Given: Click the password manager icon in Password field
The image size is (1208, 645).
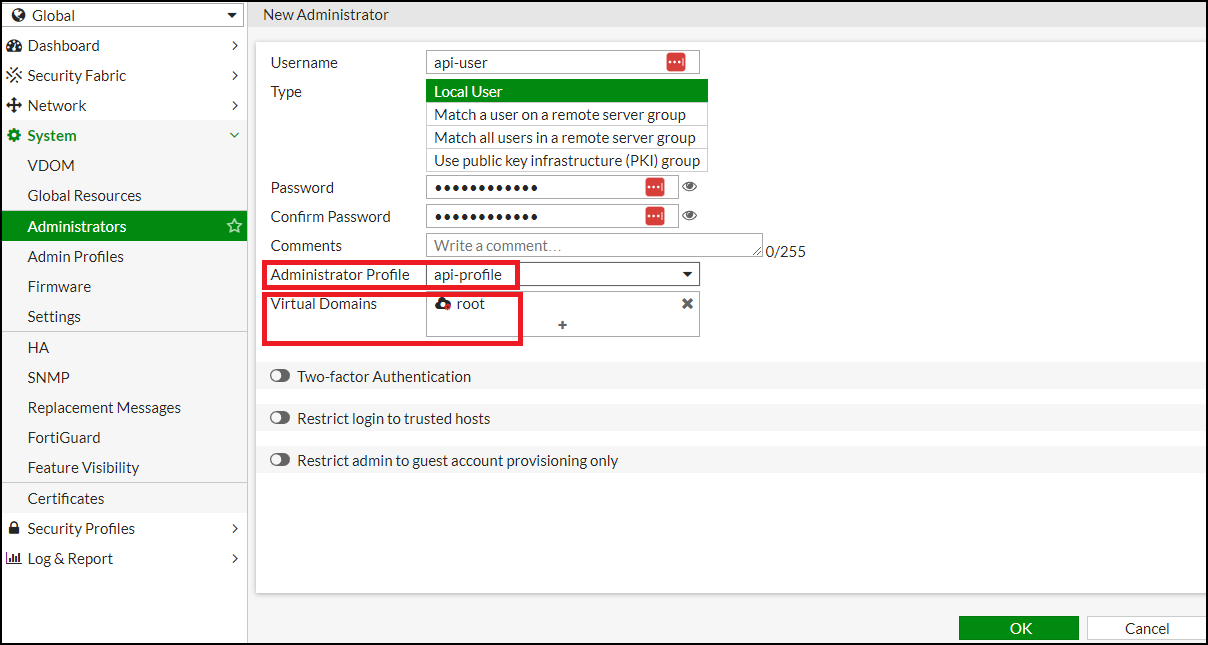Looking at the screenshot, I should pos(654,187).
